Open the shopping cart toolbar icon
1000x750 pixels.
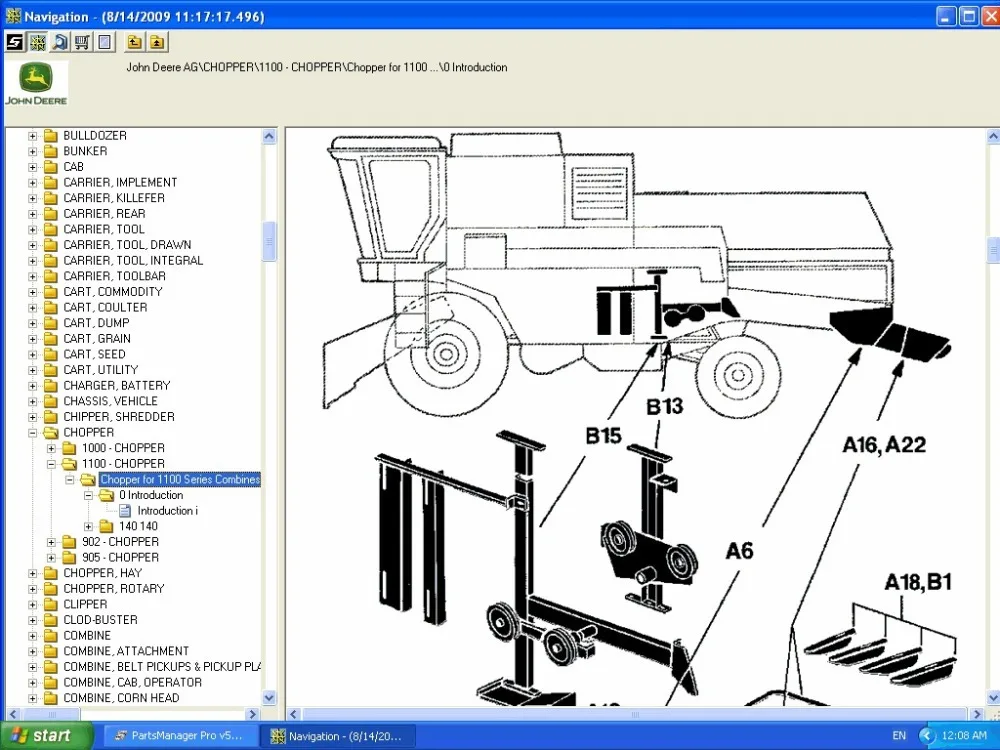[x=82, y=43]
